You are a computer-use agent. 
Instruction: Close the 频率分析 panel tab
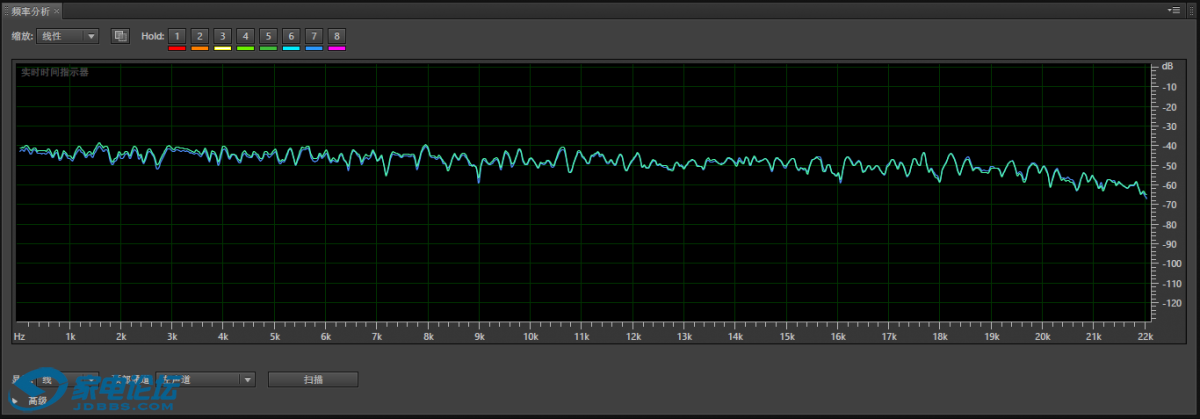point(56,10)
